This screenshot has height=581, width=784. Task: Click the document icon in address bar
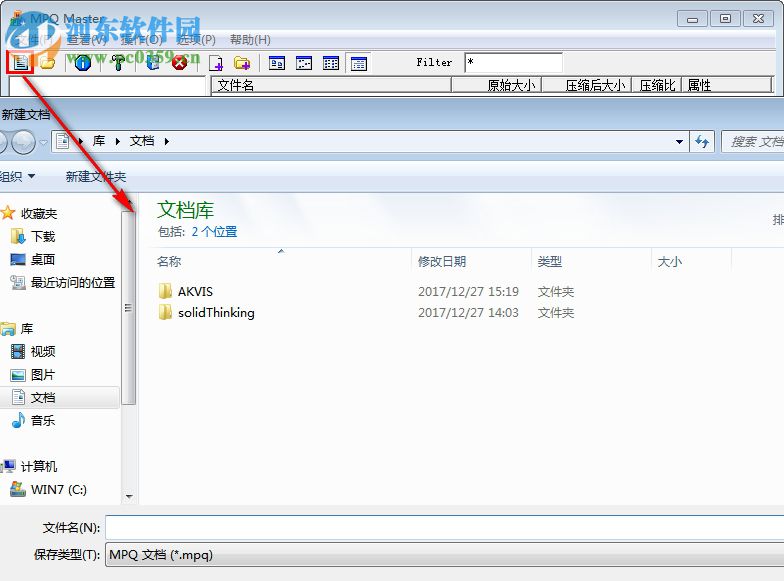62,142
